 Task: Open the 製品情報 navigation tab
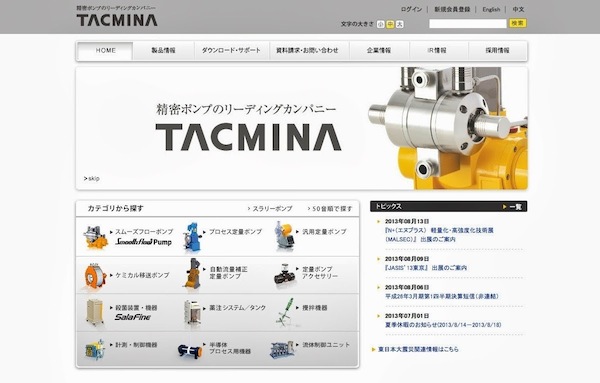click(x=163, y=51)
